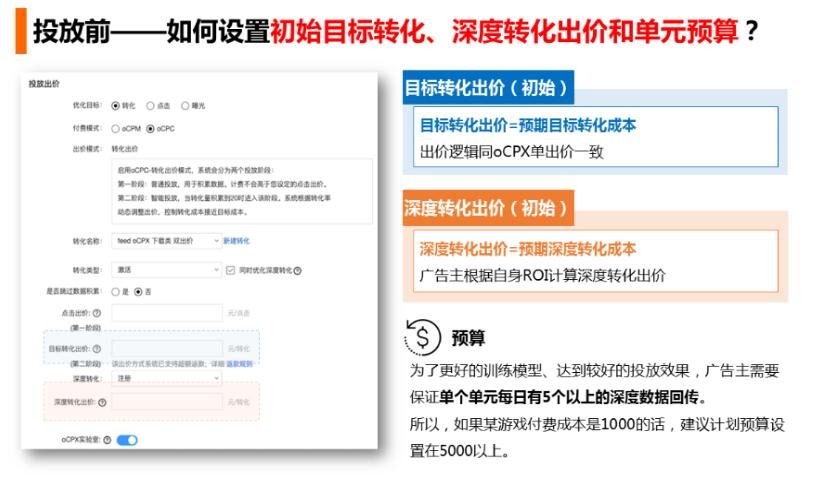Viewport: 832px width, 487px height.
Task: Click help icon next to 点击出价
Action: click(x=97, y=313)
